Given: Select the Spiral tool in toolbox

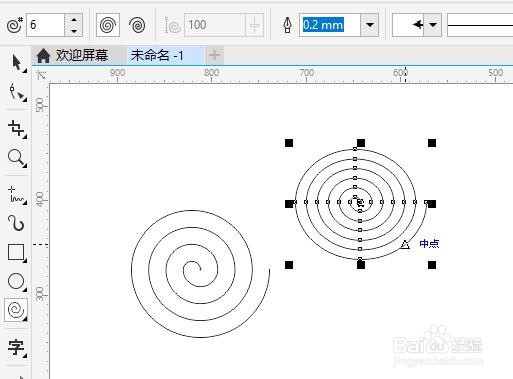Looking at the screenshot, I should point(16,310).
